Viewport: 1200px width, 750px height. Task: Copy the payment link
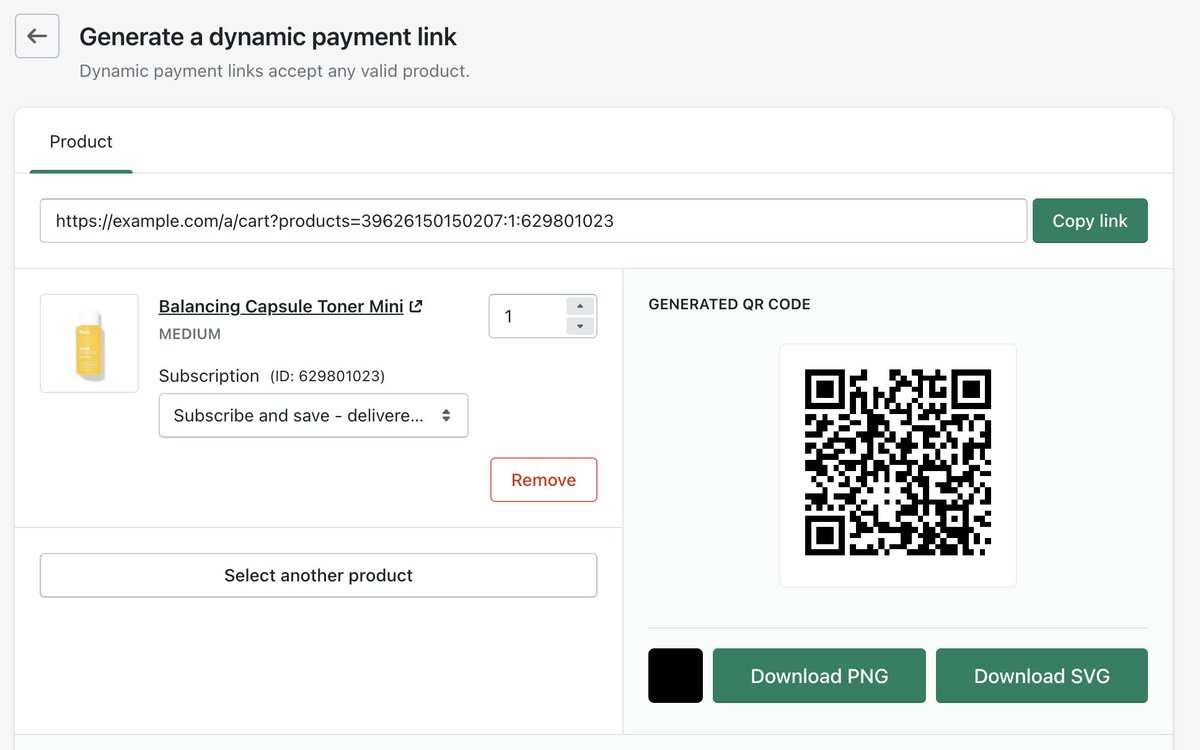(1090, 221)
